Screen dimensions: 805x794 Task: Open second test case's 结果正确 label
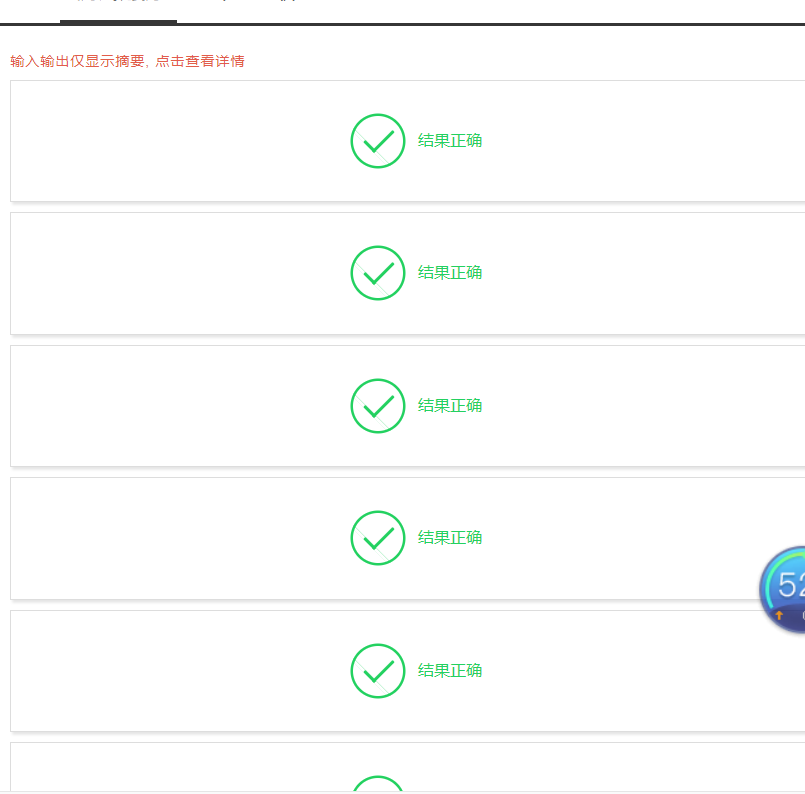pyautogui.click(x=450, y=273)
